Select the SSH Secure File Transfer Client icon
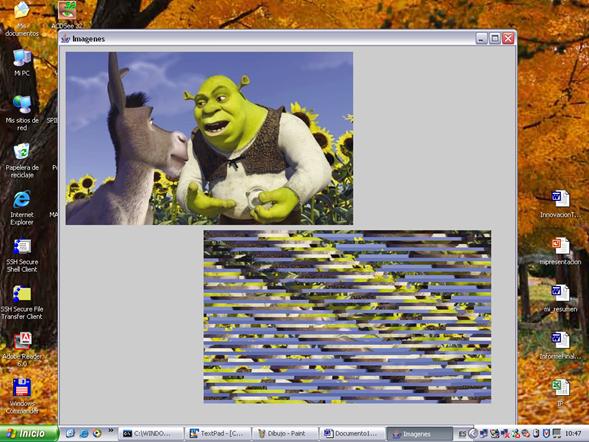This screenshot has width=589, height=442. pos(22,302)
